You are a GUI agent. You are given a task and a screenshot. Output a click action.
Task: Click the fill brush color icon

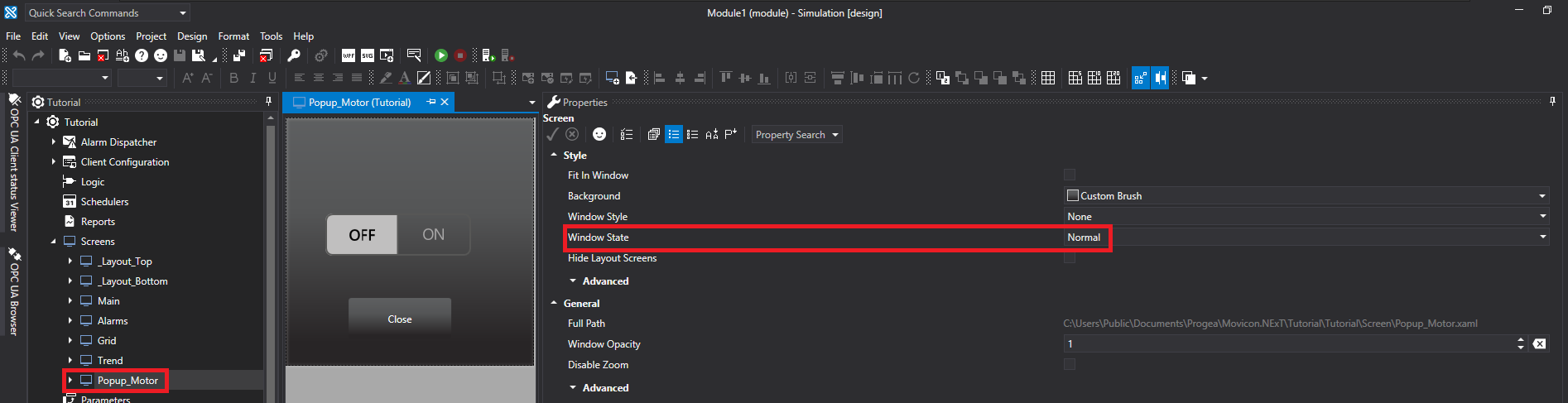(x=424, y=78)
